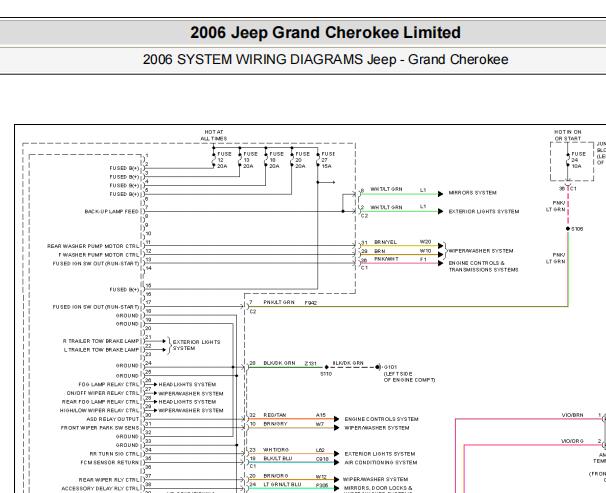Click the LT GRN/LT BLU wire label
Image resolution: width=606 pixels, height=493 pixels.
point(282,484)
